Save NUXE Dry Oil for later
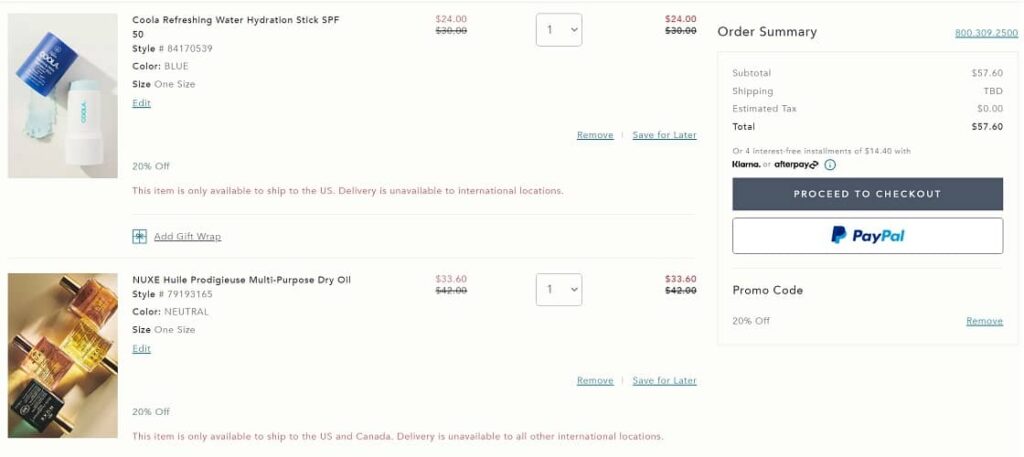This screenshot has height=457, width=1024. (664, 381)
